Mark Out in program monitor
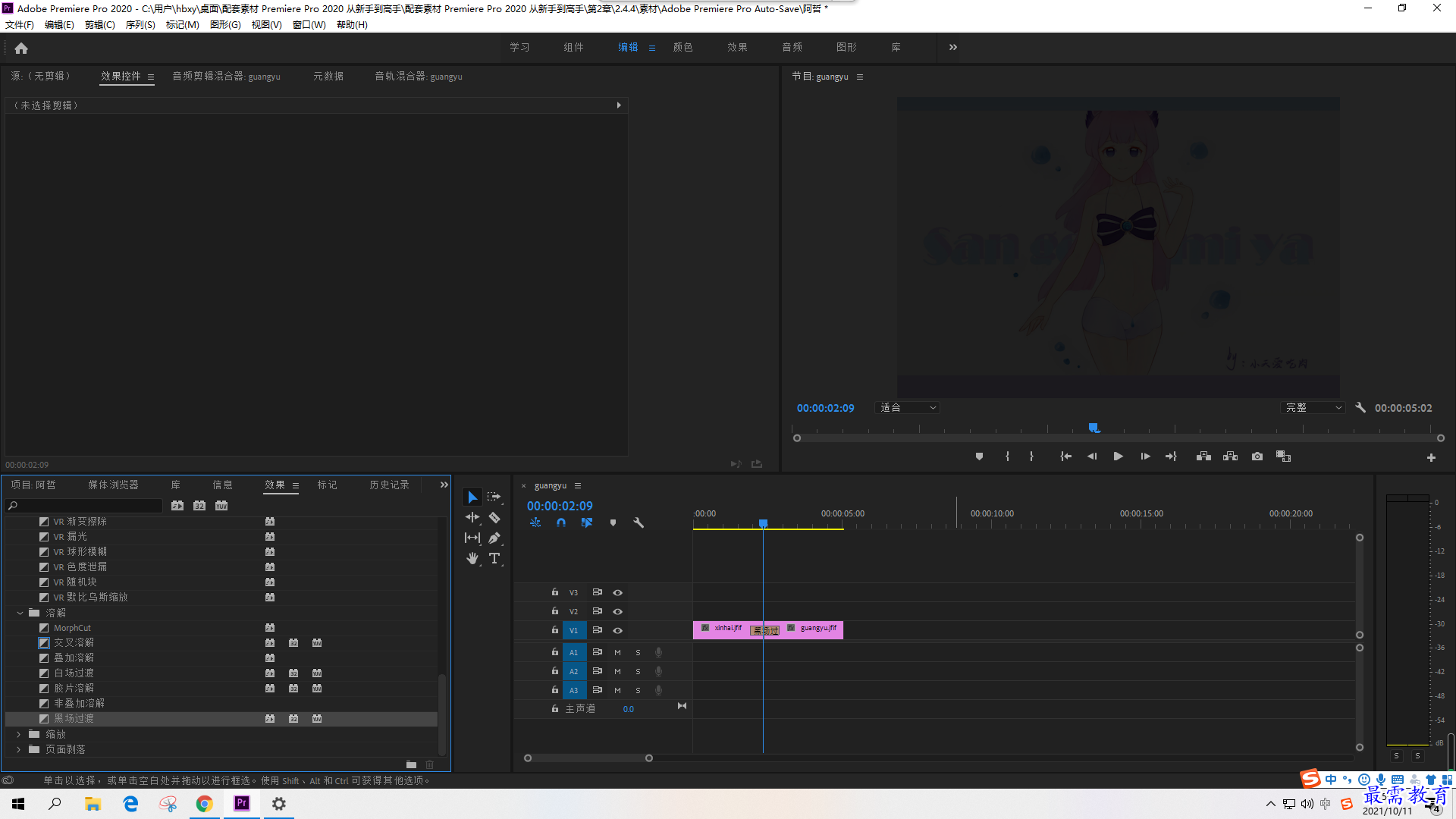The height and width of the screenshot is (819, 1456). [x=1031, y=457]
